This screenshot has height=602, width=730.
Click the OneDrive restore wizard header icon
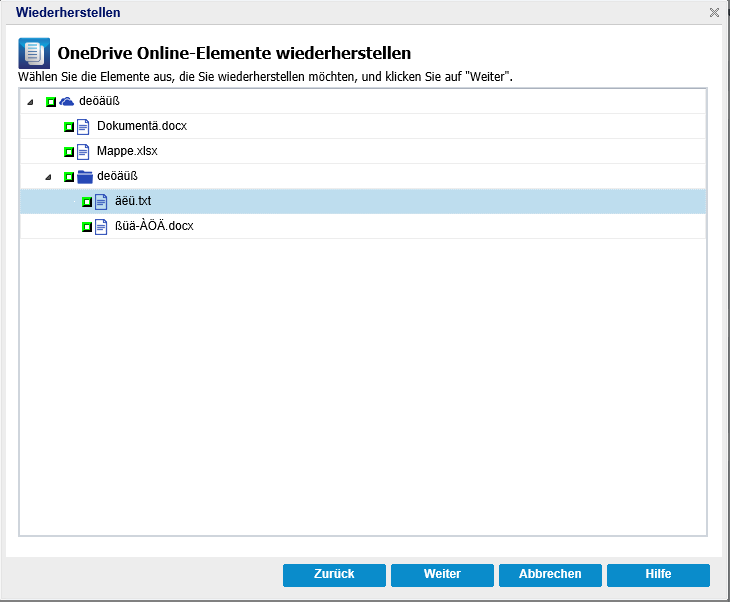[34, 53]
